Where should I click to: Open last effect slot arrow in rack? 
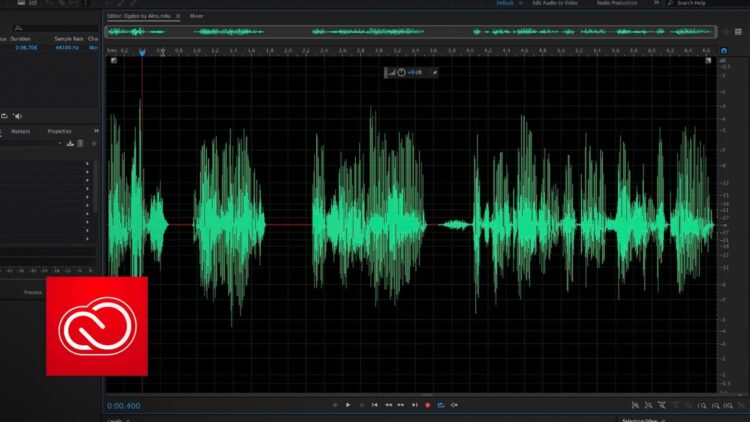(x=88, y=238)
